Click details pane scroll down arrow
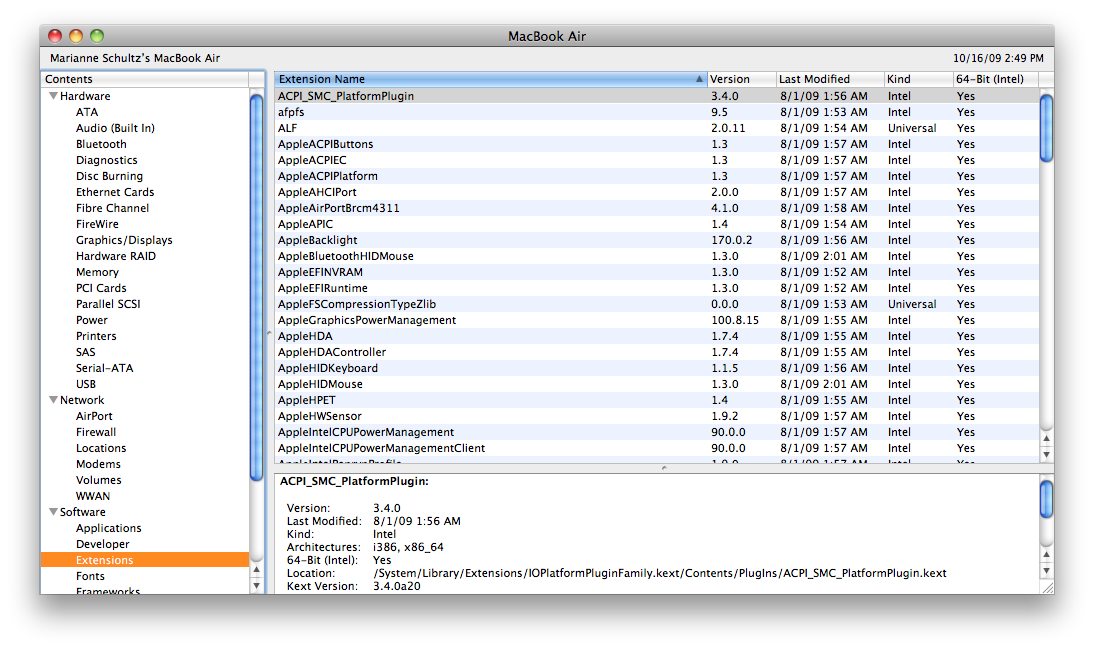Viewport: 1094px width, 649px height. pyautogui.click(x=1047, y=571)
